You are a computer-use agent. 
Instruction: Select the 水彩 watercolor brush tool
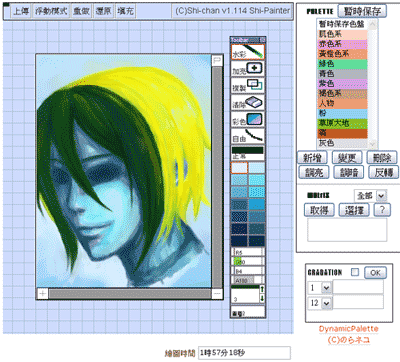pyautogui.click(x=248, y=52)
